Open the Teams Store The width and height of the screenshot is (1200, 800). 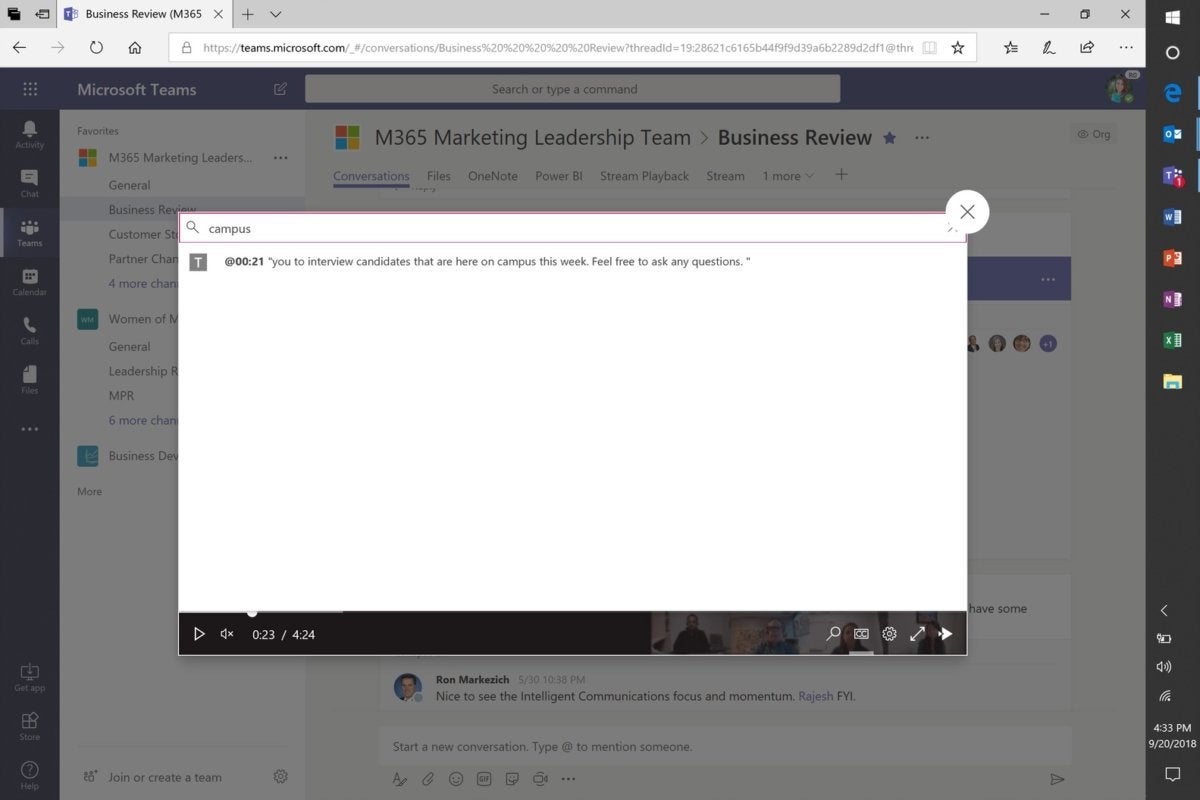[x=29, y=725]
